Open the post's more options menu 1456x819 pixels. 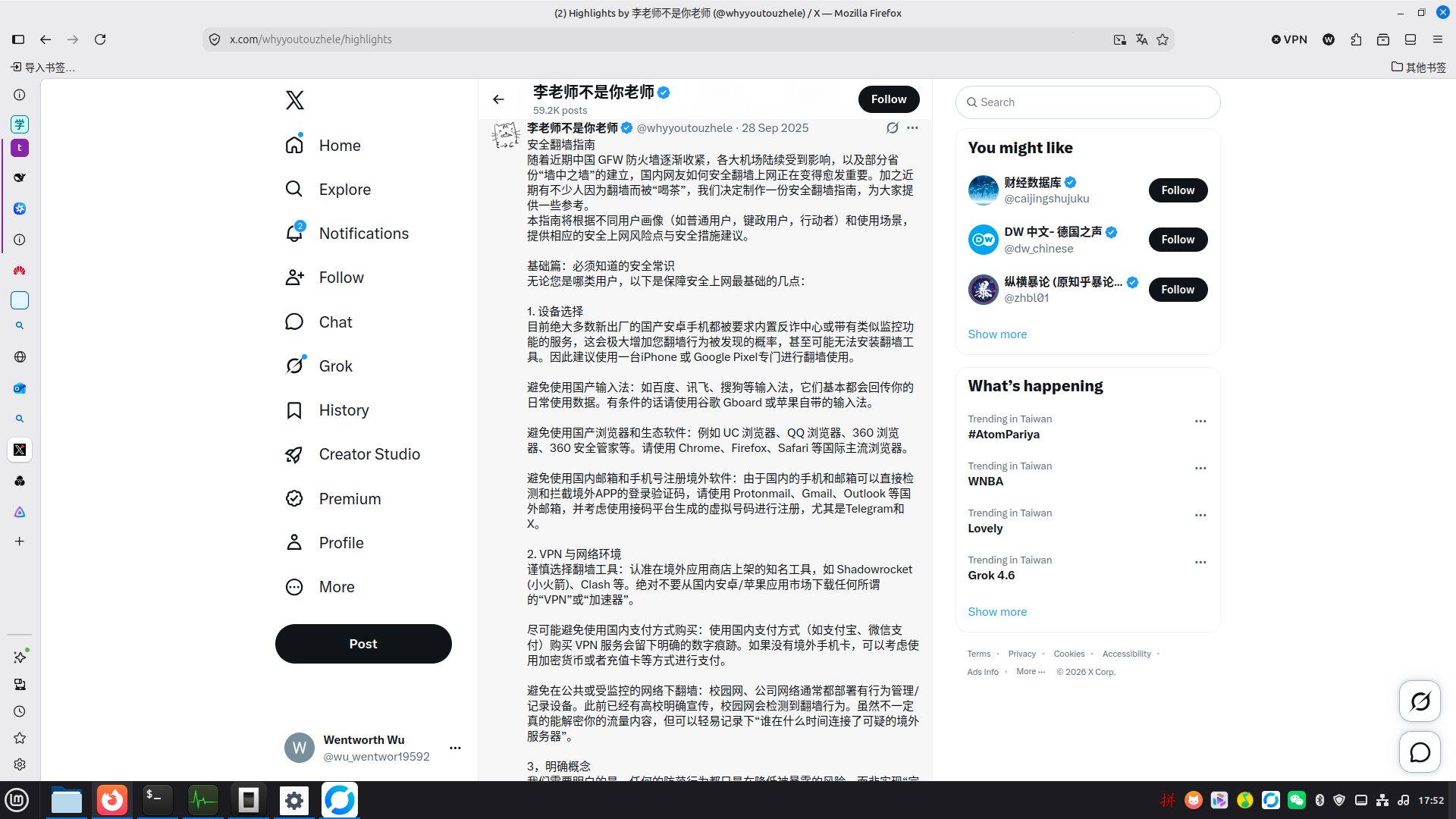[912, 128]
